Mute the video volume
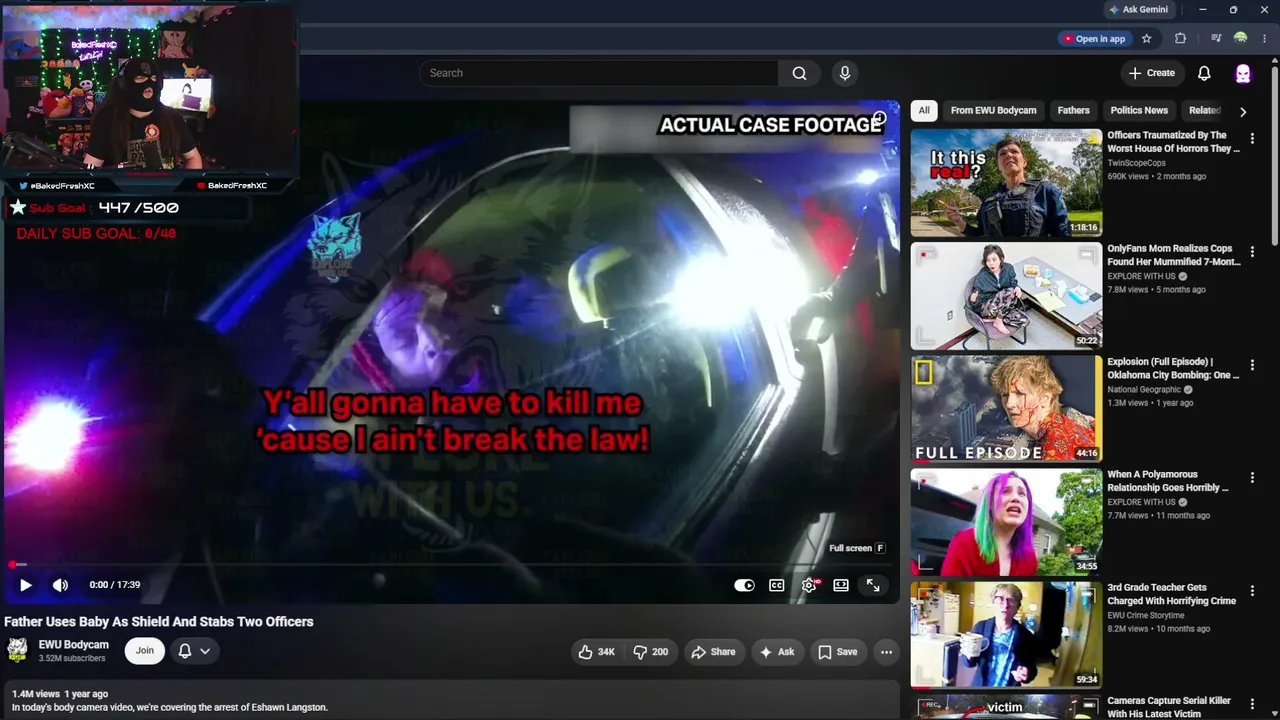 coord(60,585)
